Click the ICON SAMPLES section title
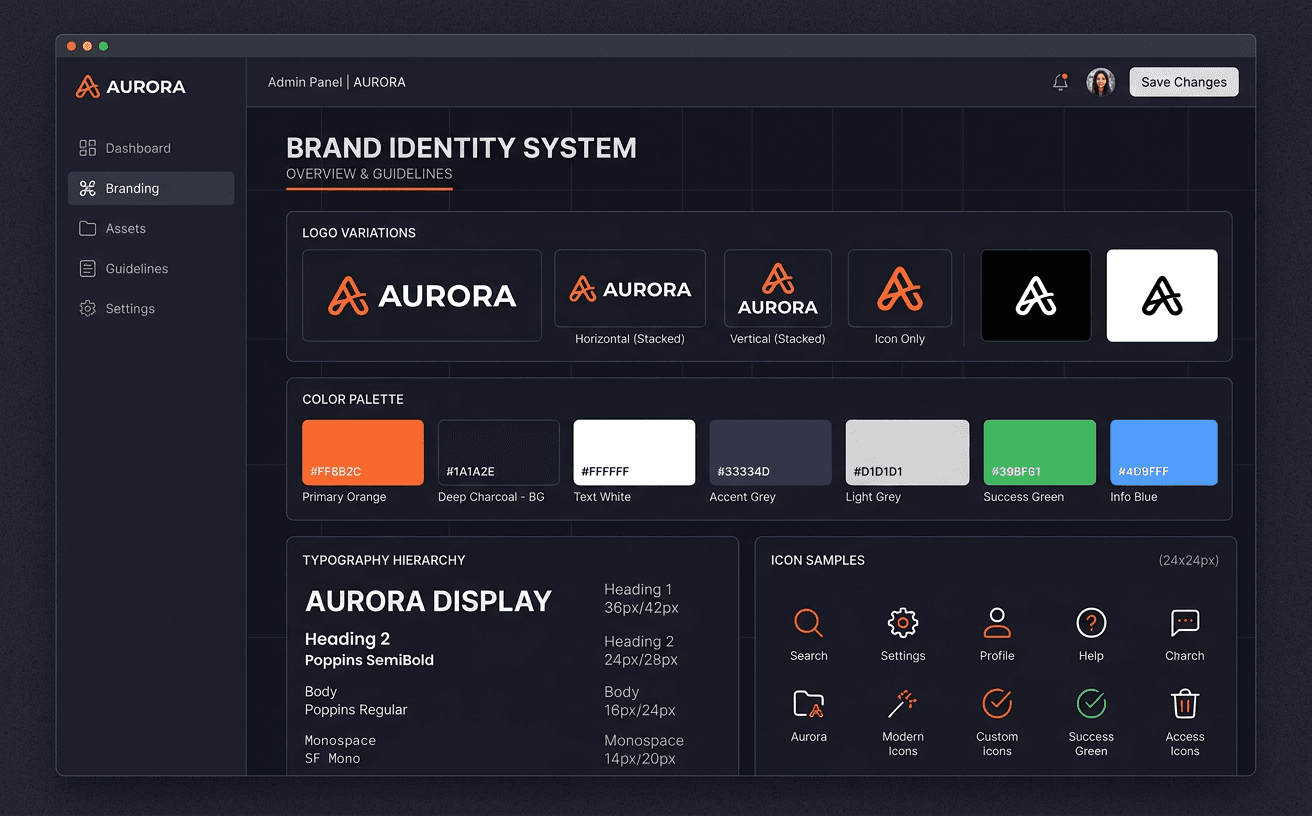 818,560
